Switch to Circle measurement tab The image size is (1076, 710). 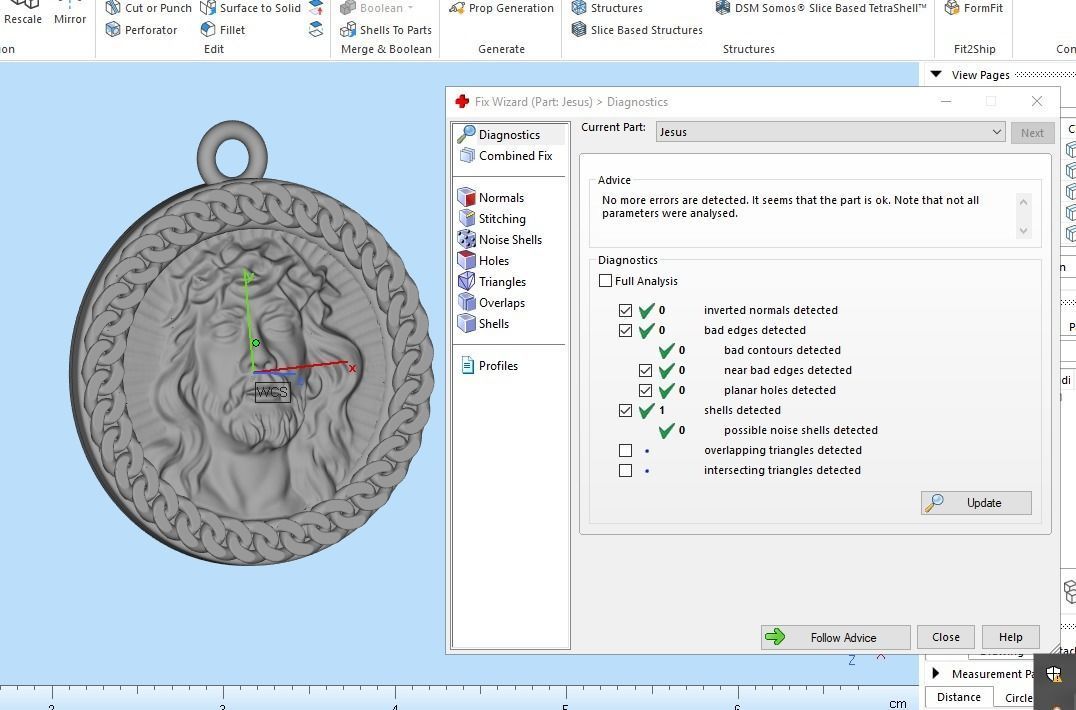[x=1018, y=698]
